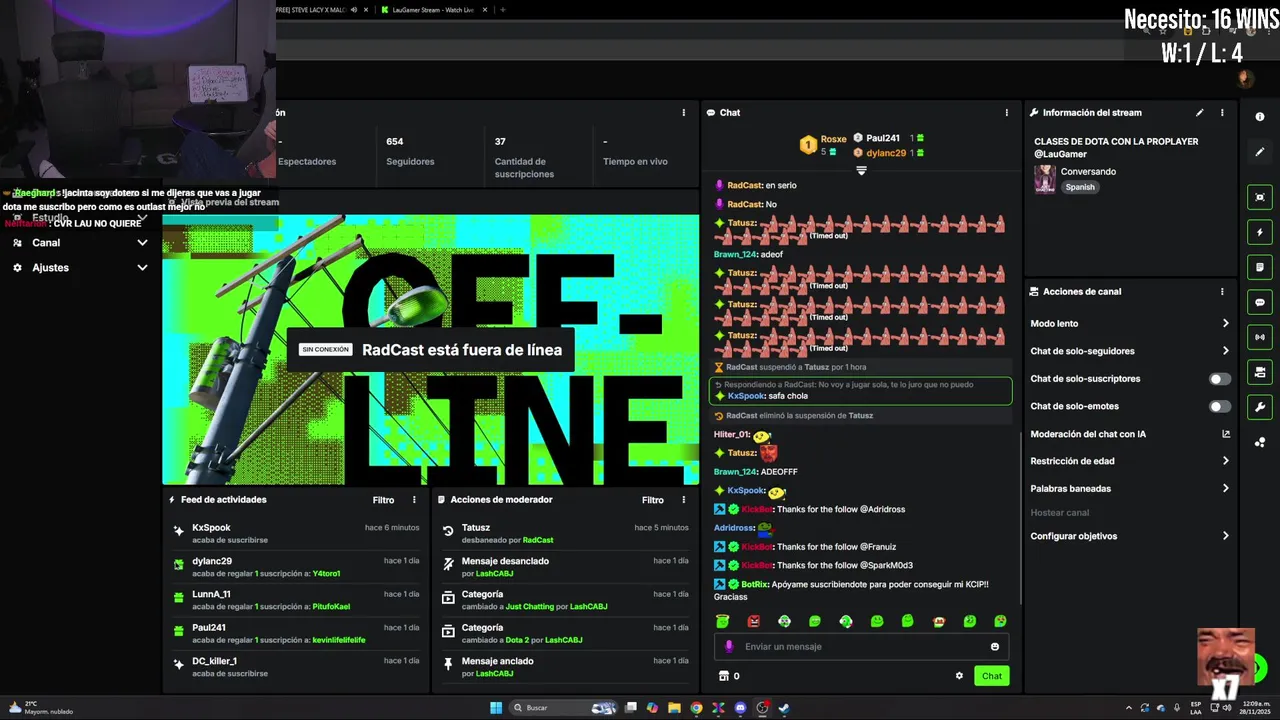Viewport: 1280px width, 720px height.
Task: Open a new browser tab
Action: pos(502,10)
